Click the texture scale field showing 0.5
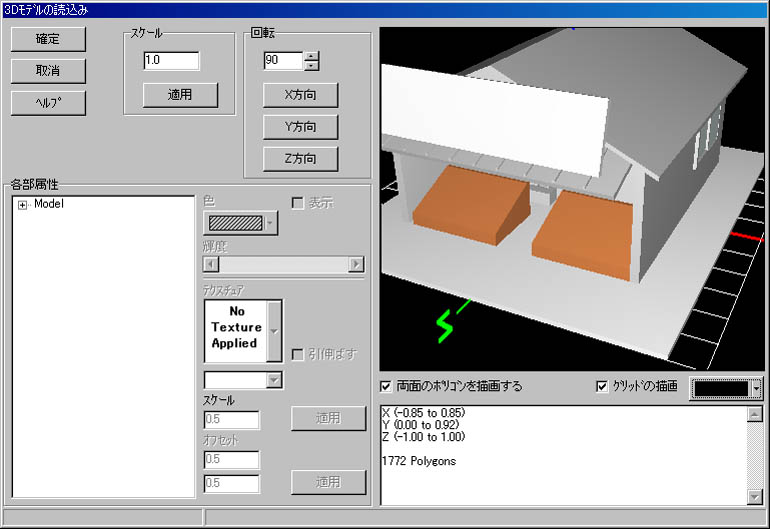This screenshot has width=770, height=529. (x=231, y=419)
